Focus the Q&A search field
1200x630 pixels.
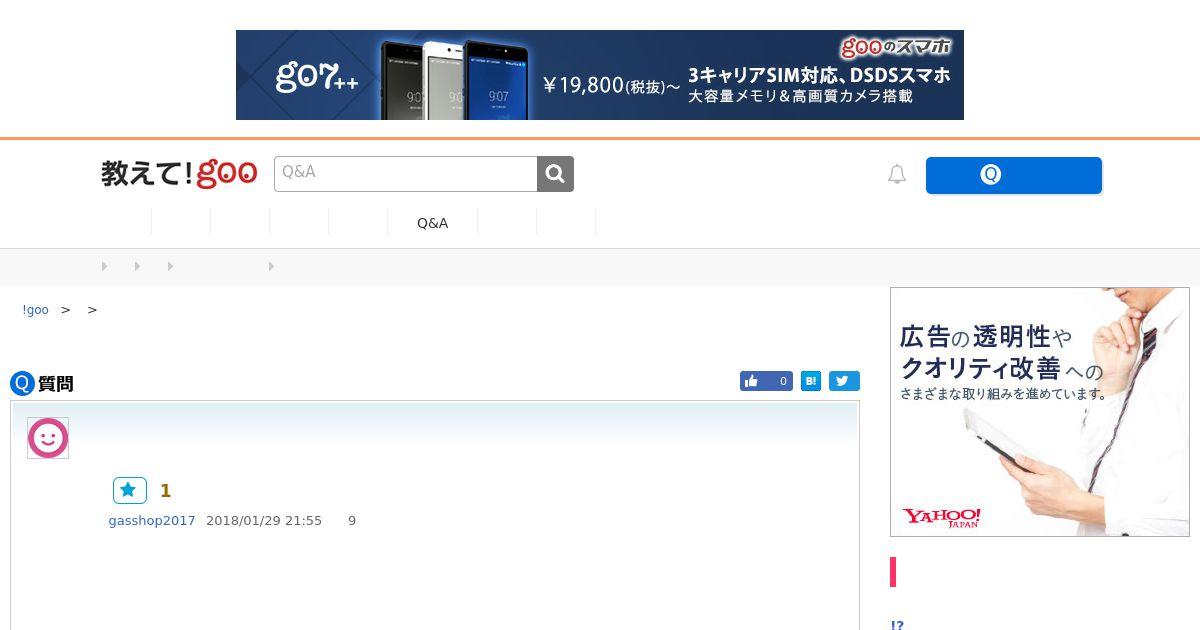click(x=406, y=174)
